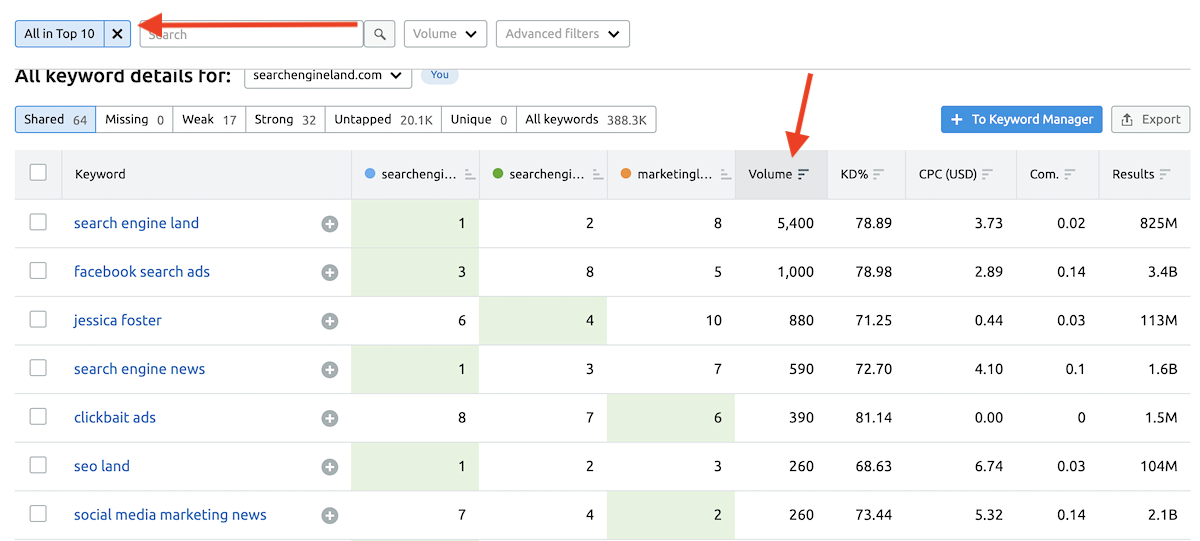The width and height of the screenshot is (1200, 541).
Task: Add 'search engine news' with plus icon
Action: [330, 370]
